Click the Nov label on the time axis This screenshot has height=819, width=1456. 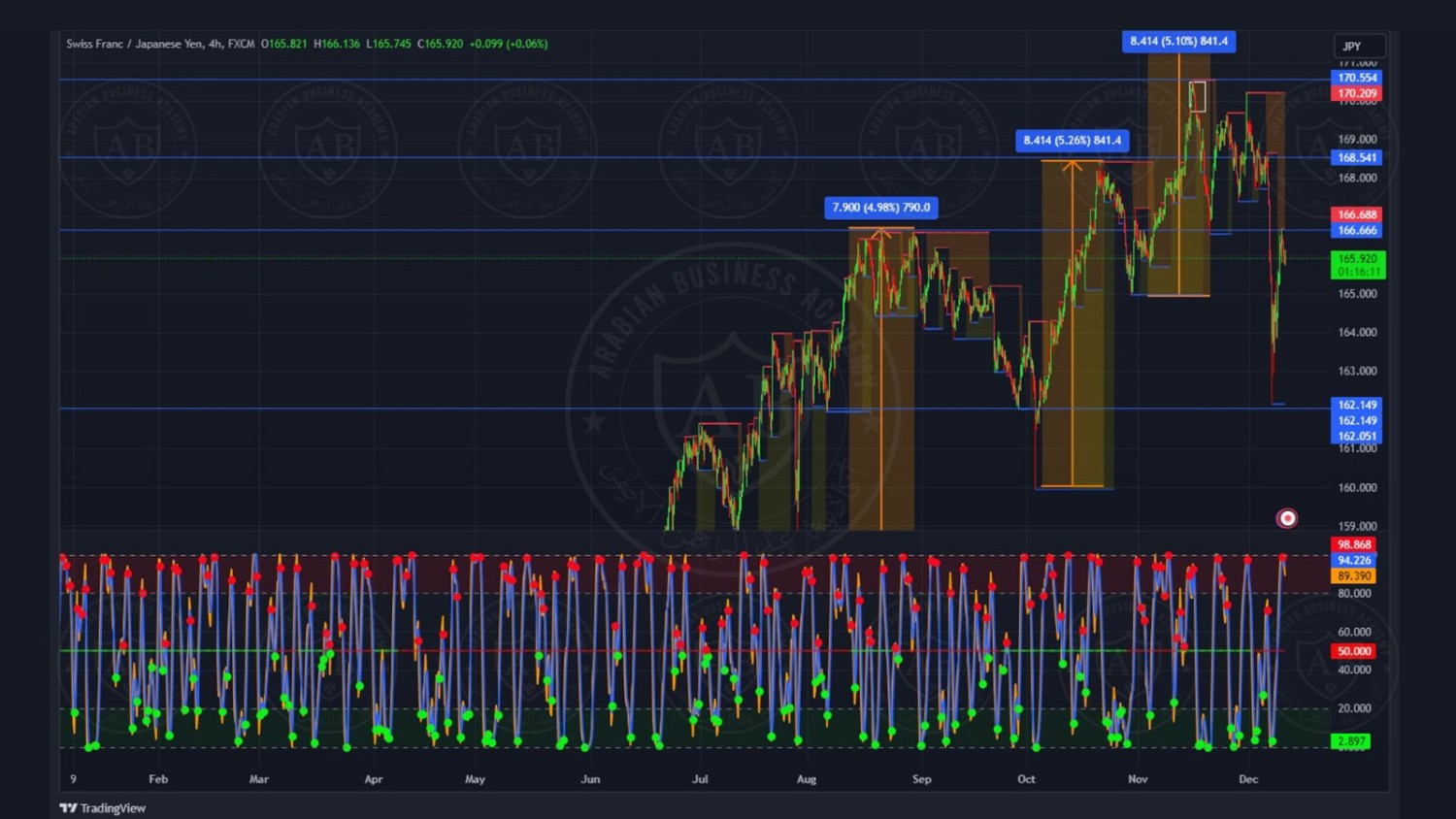click(1138, 779)
